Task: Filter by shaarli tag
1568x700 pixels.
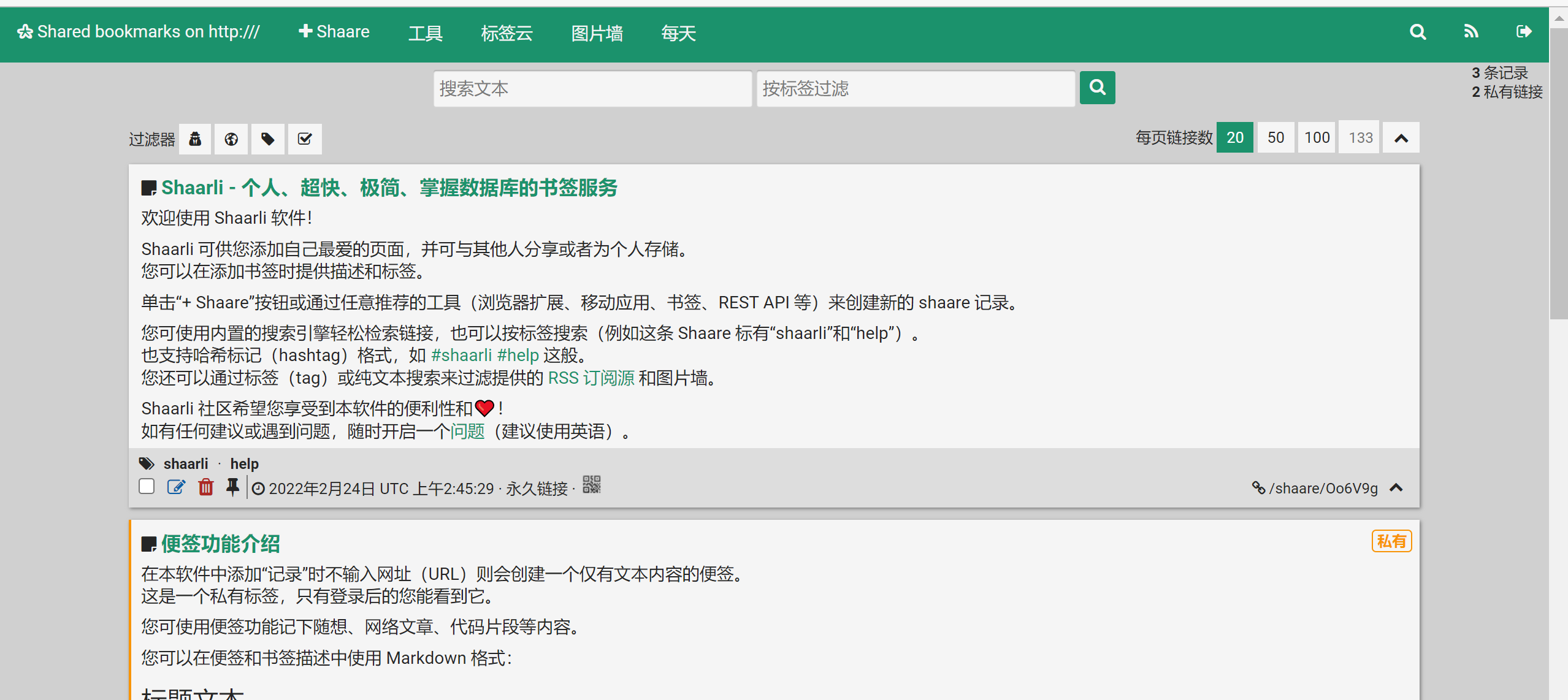Action: pos(186,464)
